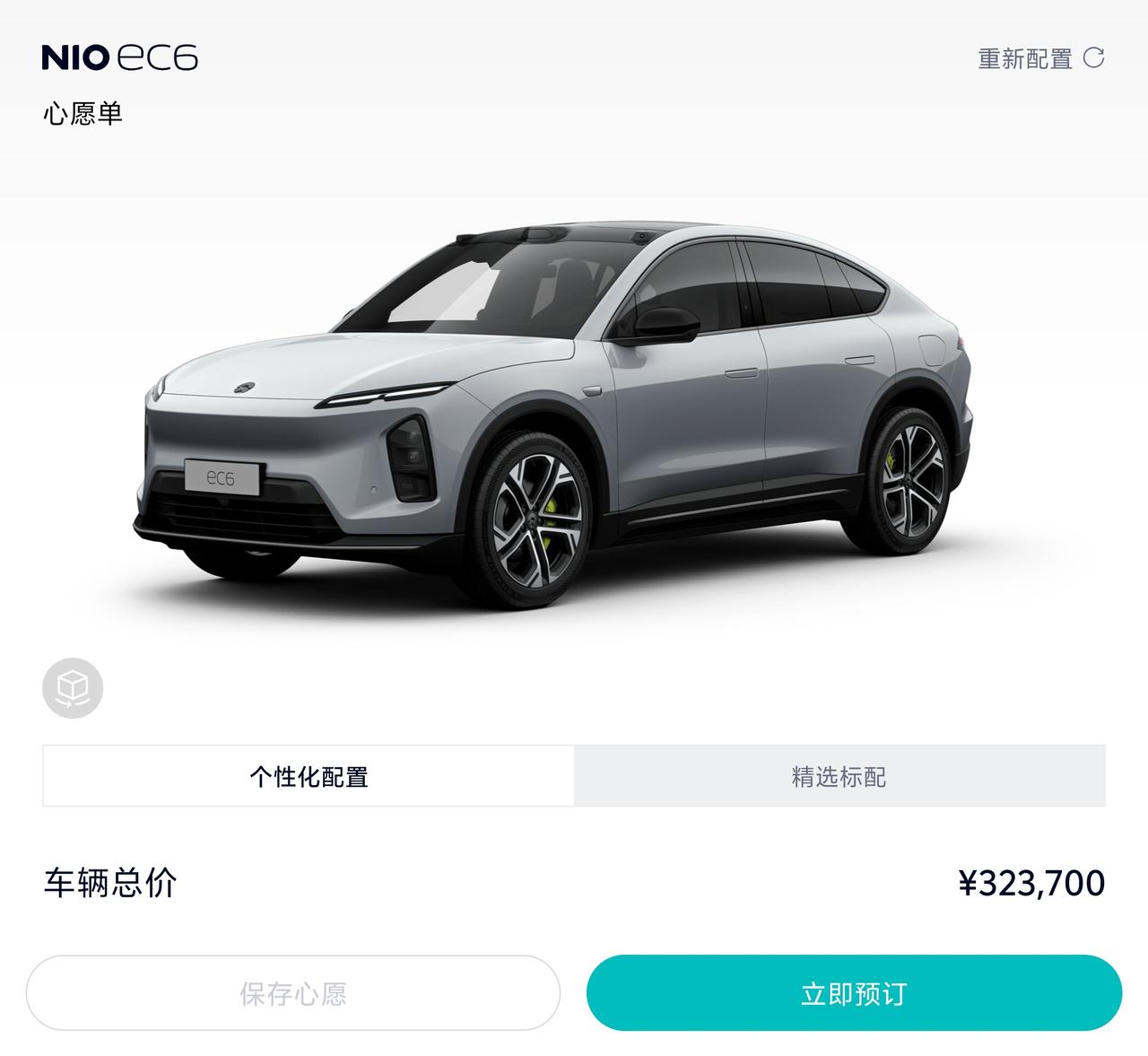
Task: Click the 立即预订 button
Action: tap(854, 993)
